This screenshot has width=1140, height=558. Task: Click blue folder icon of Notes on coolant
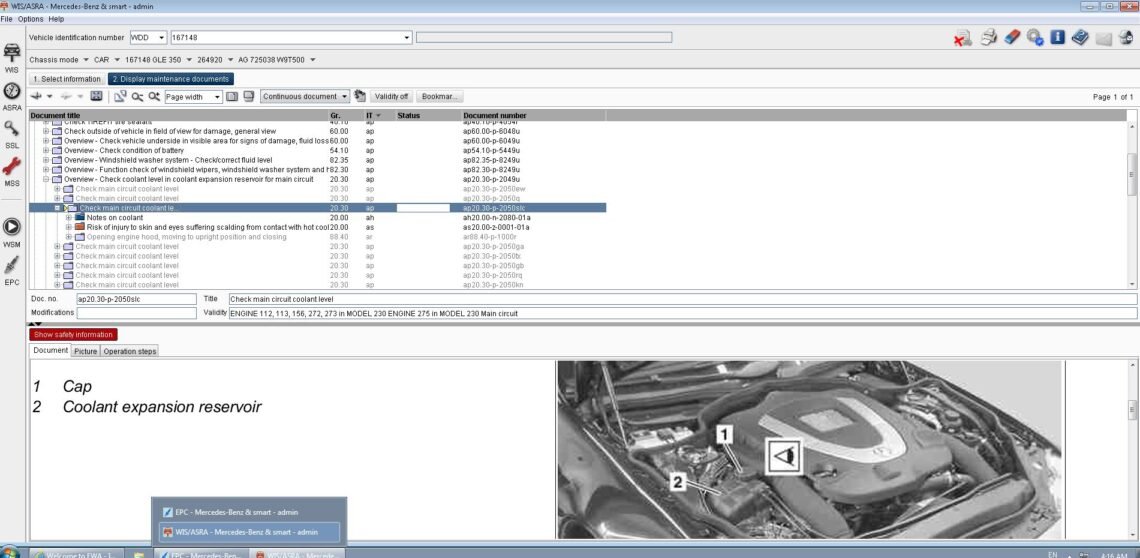click(80, 218)
